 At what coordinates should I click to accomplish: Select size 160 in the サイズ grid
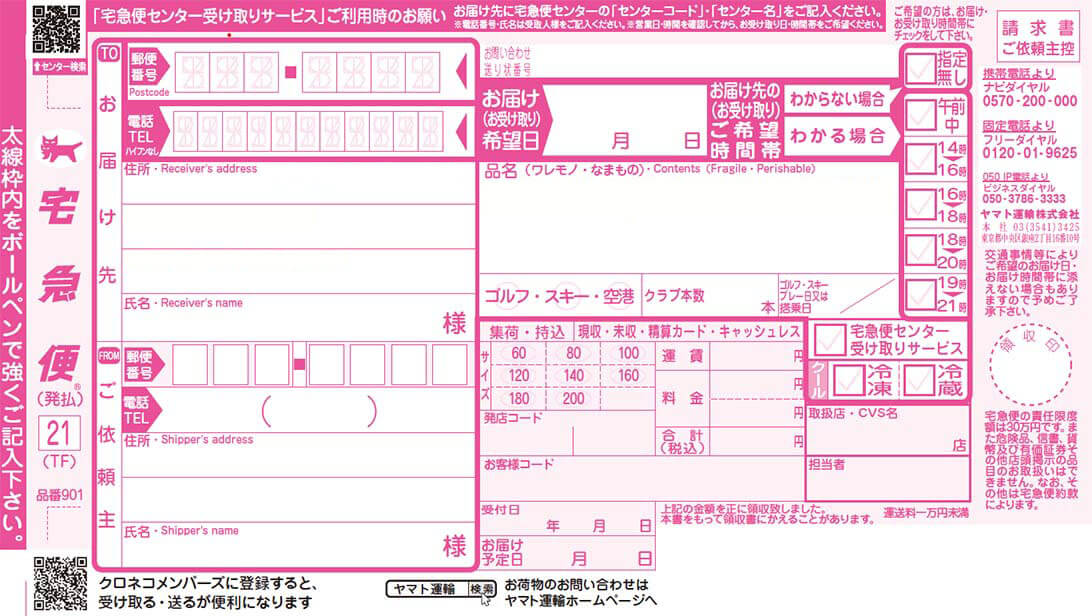[x=628, y=376]
